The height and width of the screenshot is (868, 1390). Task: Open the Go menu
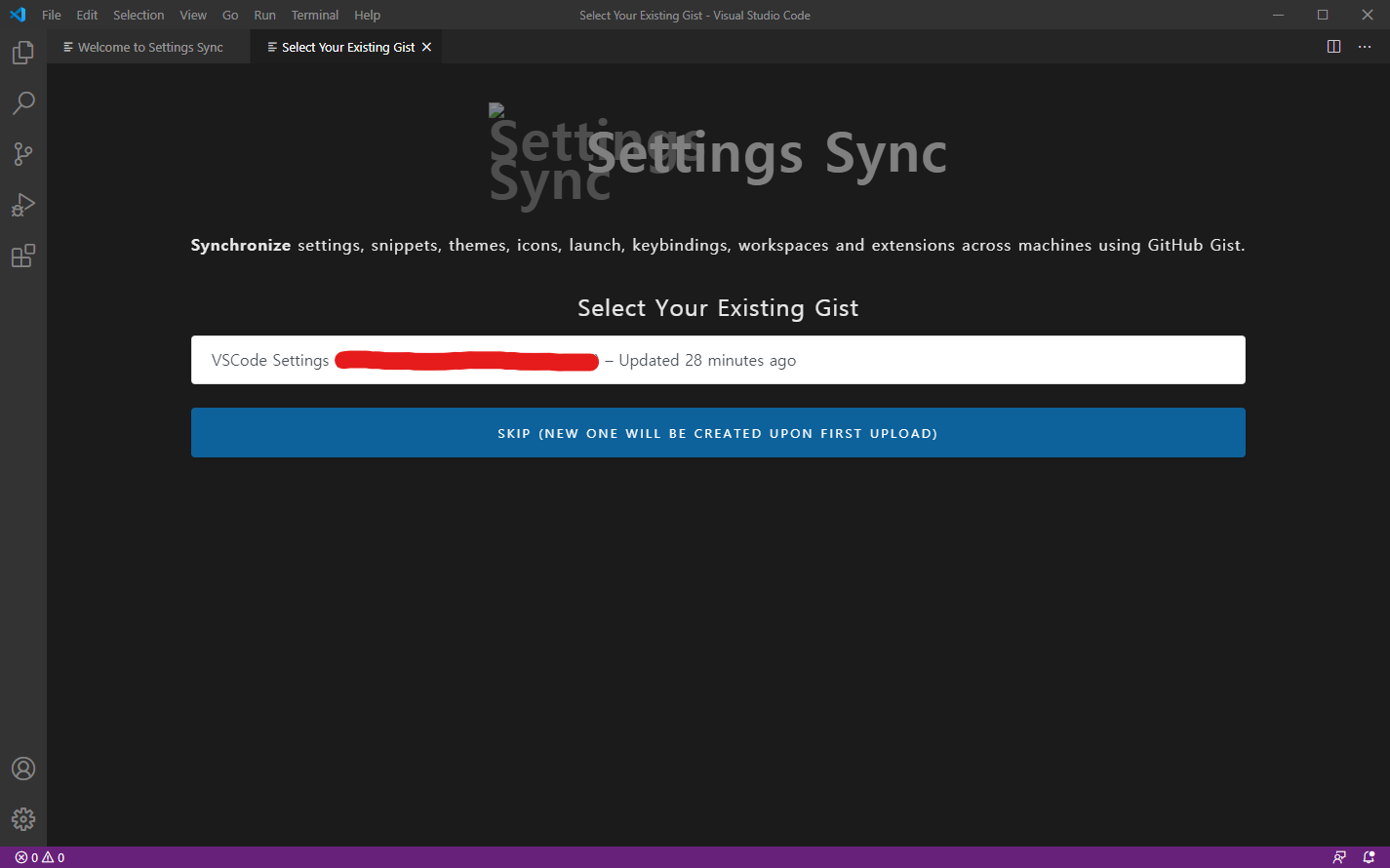pos(230,15)
